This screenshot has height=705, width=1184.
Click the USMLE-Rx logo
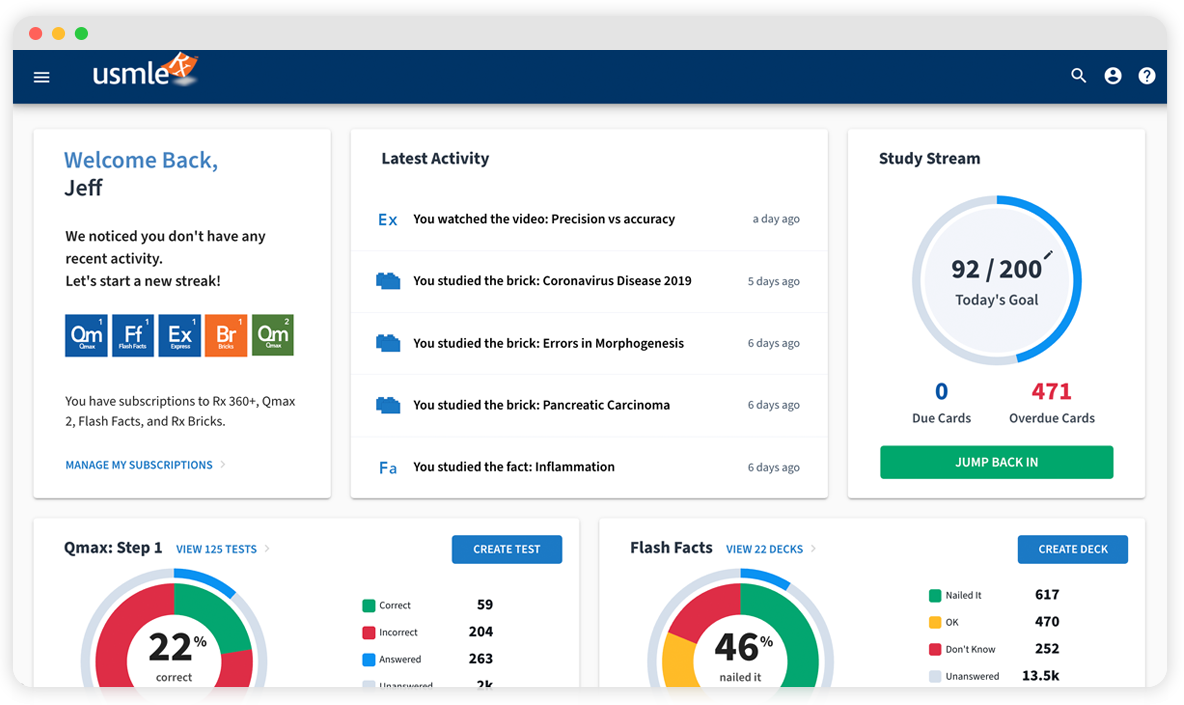pyautogui.click(x=145, y=71)
